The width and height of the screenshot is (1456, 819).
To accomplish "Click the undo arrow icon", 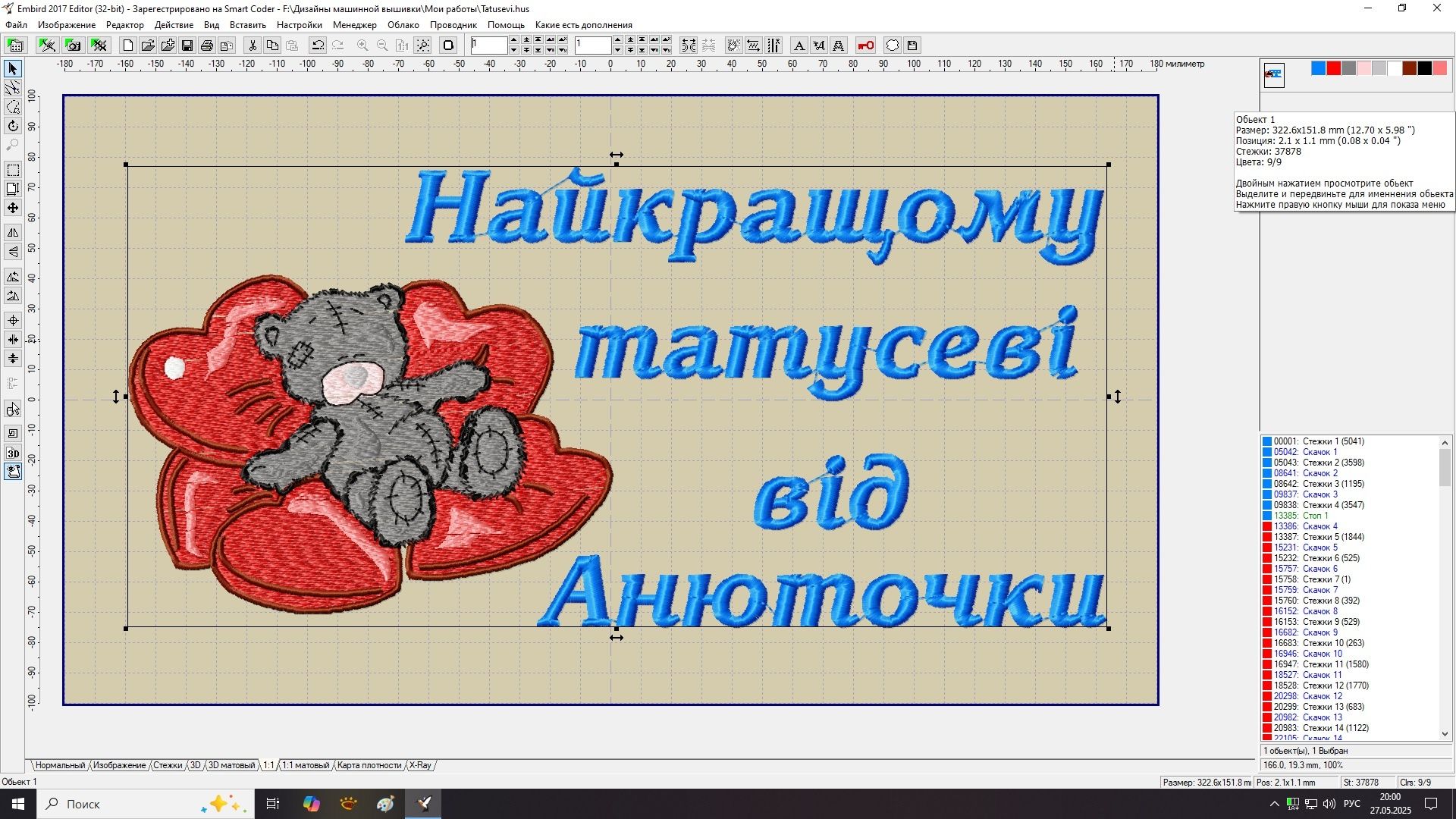I will click(x=318, y=45).
